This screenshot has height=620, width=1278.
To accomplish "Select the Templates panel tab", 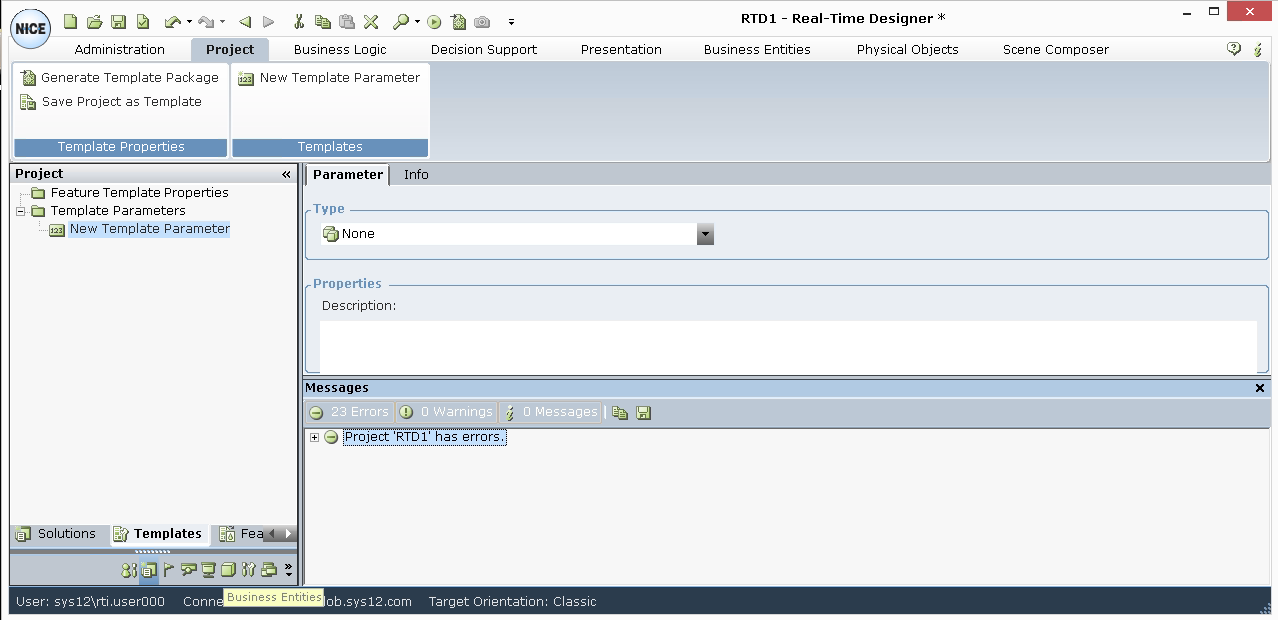I will pos(158,534).
